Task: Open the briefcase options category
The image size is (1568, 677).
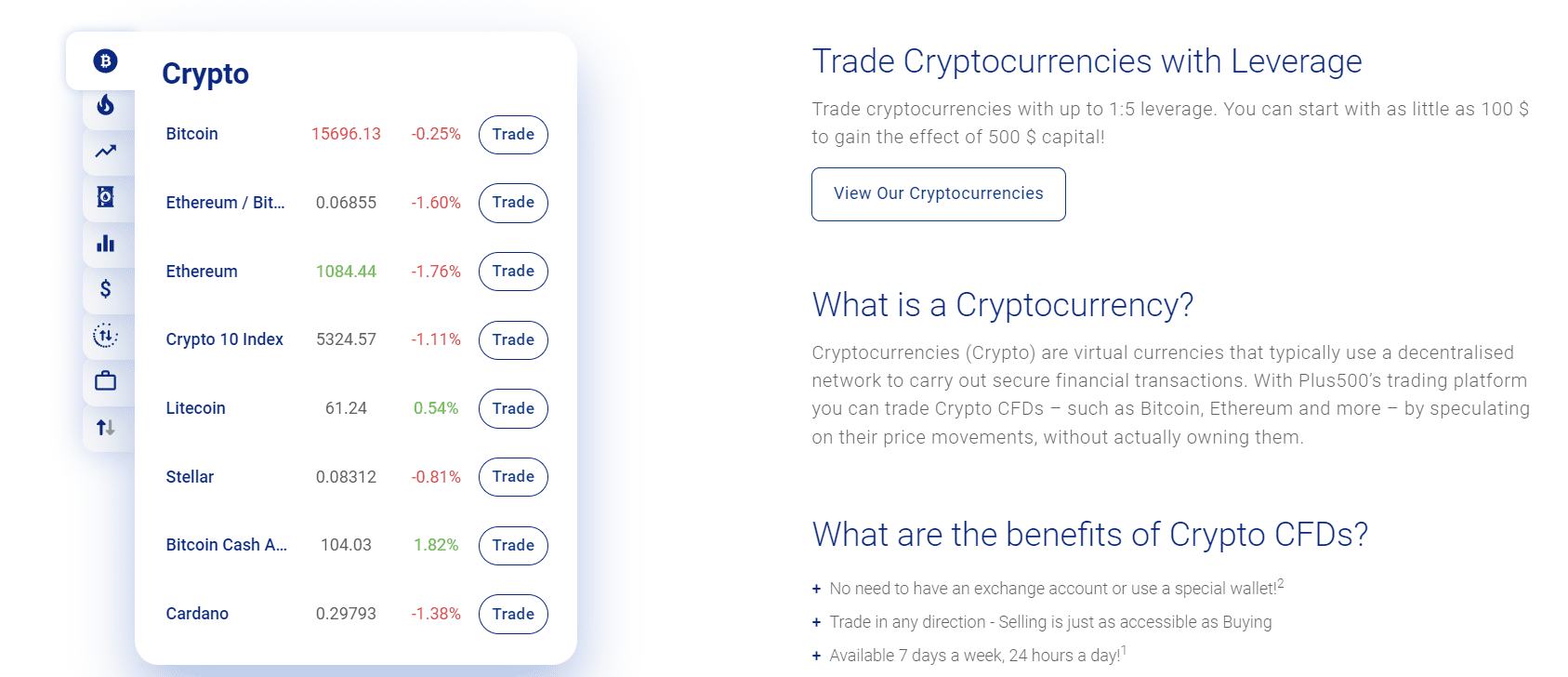Action: click(x=105, y=380)
